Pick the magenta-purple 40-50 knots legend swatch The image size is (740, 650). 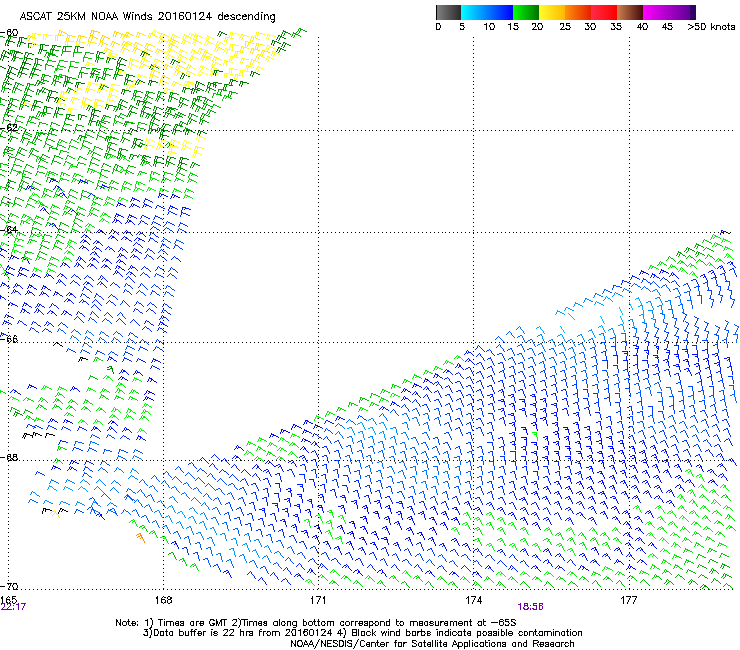pos(669,12)
